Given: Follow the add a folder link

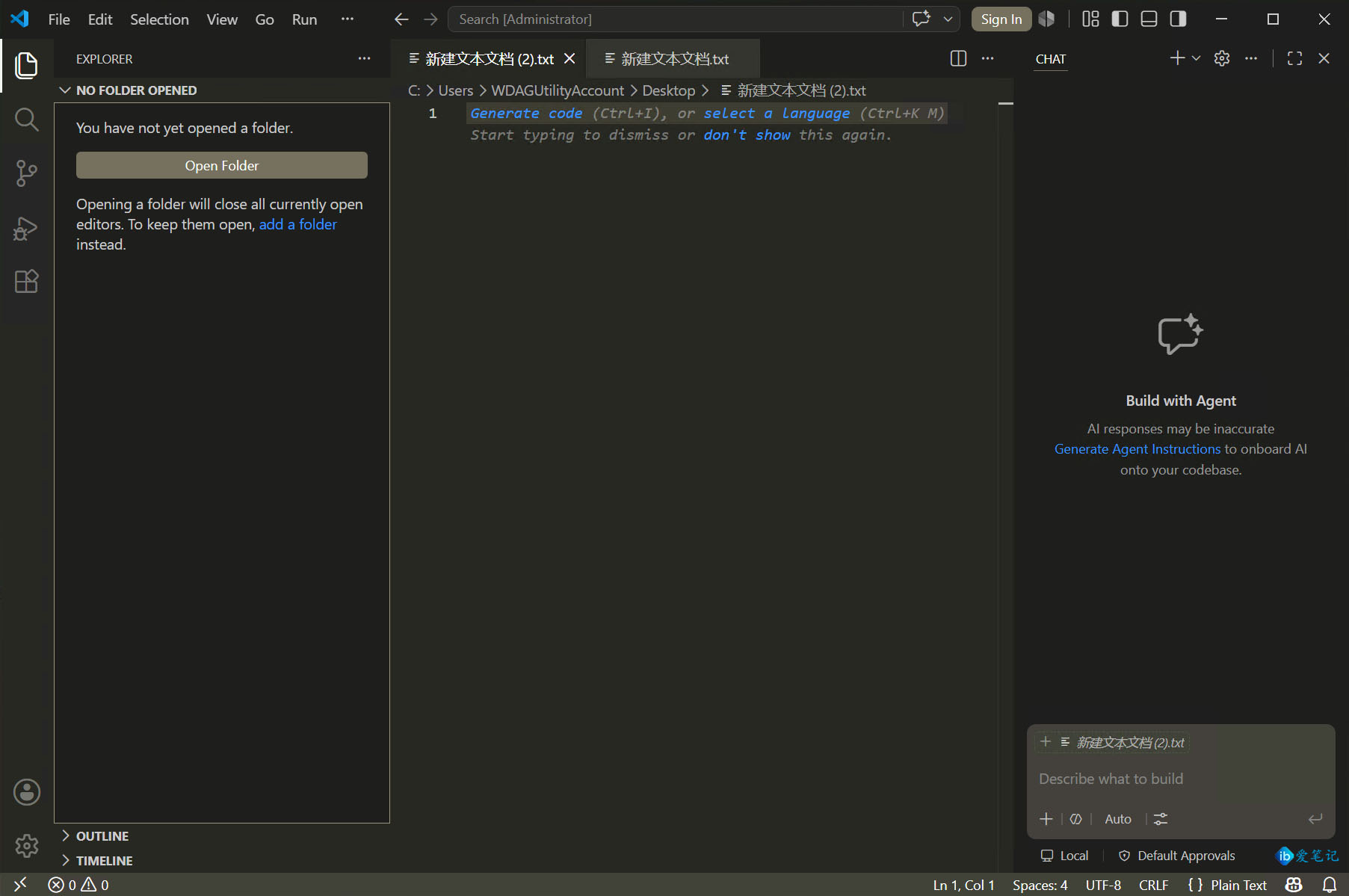Looking at the screenshot, I should 297,224.
